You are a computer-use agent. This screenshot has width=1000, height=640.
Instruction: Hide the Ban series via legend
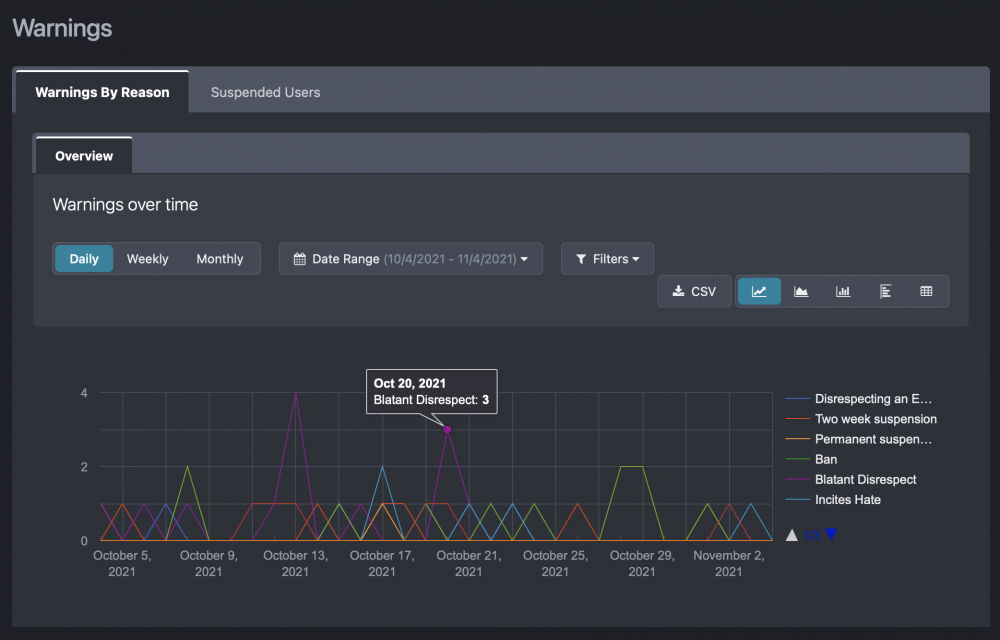coord(825,459)
